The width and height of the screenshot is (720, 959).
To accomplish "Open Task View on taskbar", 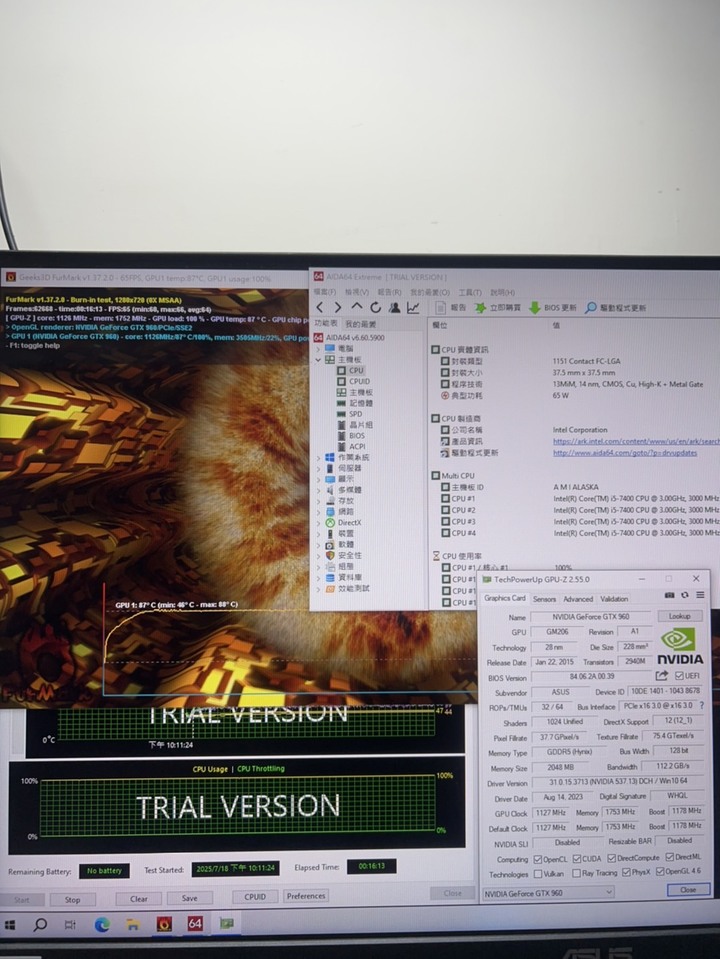I will [70, 924].
